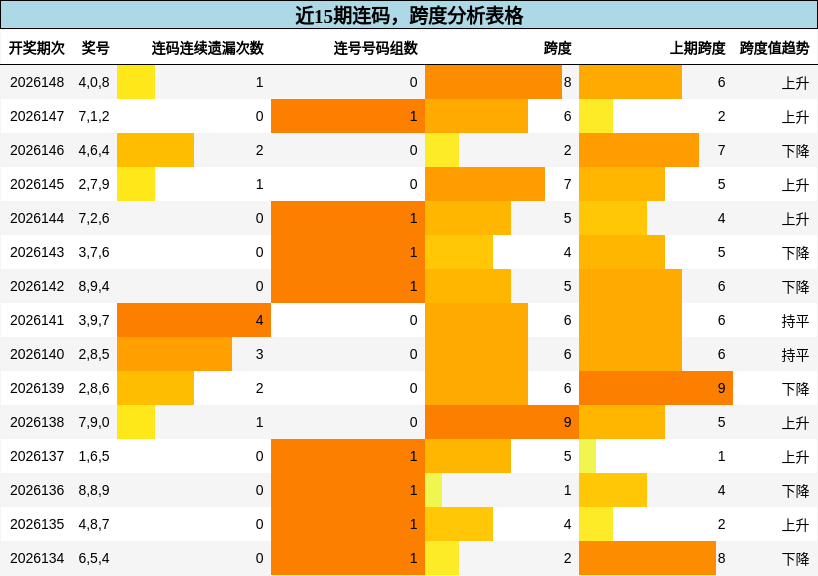The height and width of the screenshot is (576, 818).
Task: Select winning numbers 1,6,5
Action: tap(94, 457)
